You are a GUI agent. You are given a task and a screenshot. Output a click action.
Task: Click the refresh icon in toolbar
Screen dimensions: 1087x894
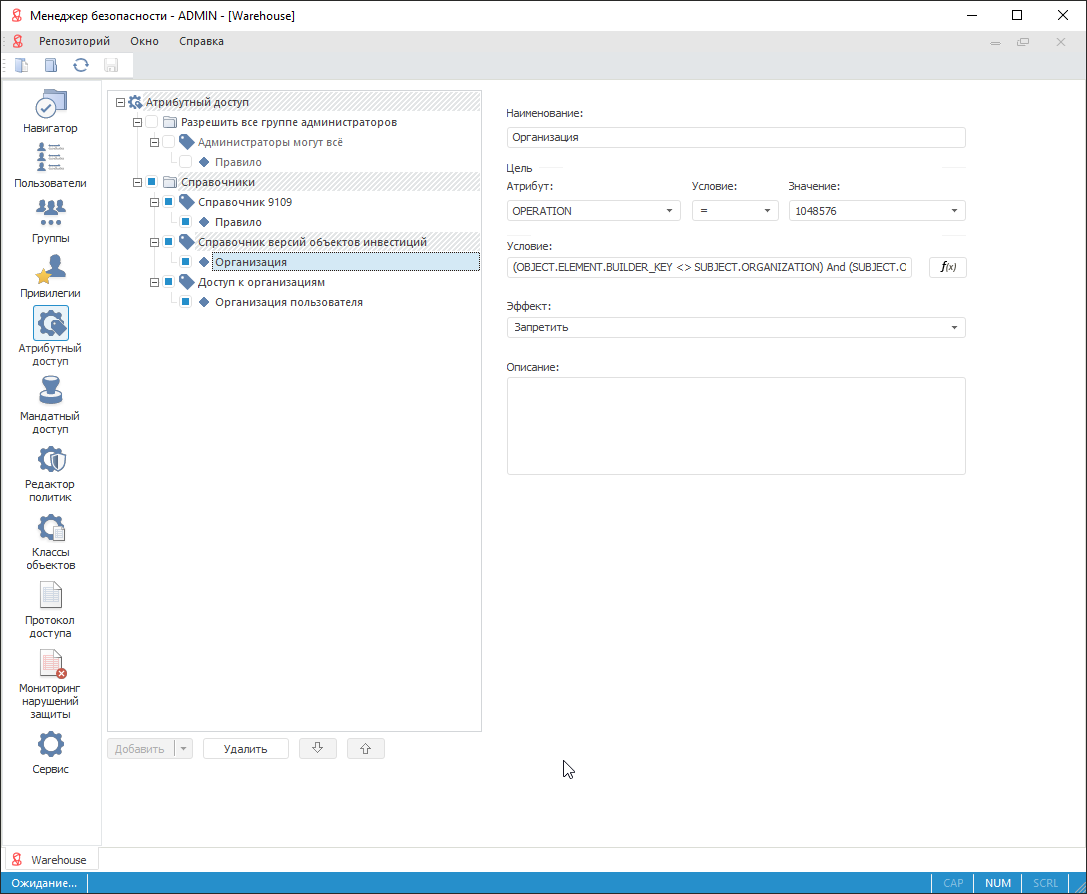81,66
